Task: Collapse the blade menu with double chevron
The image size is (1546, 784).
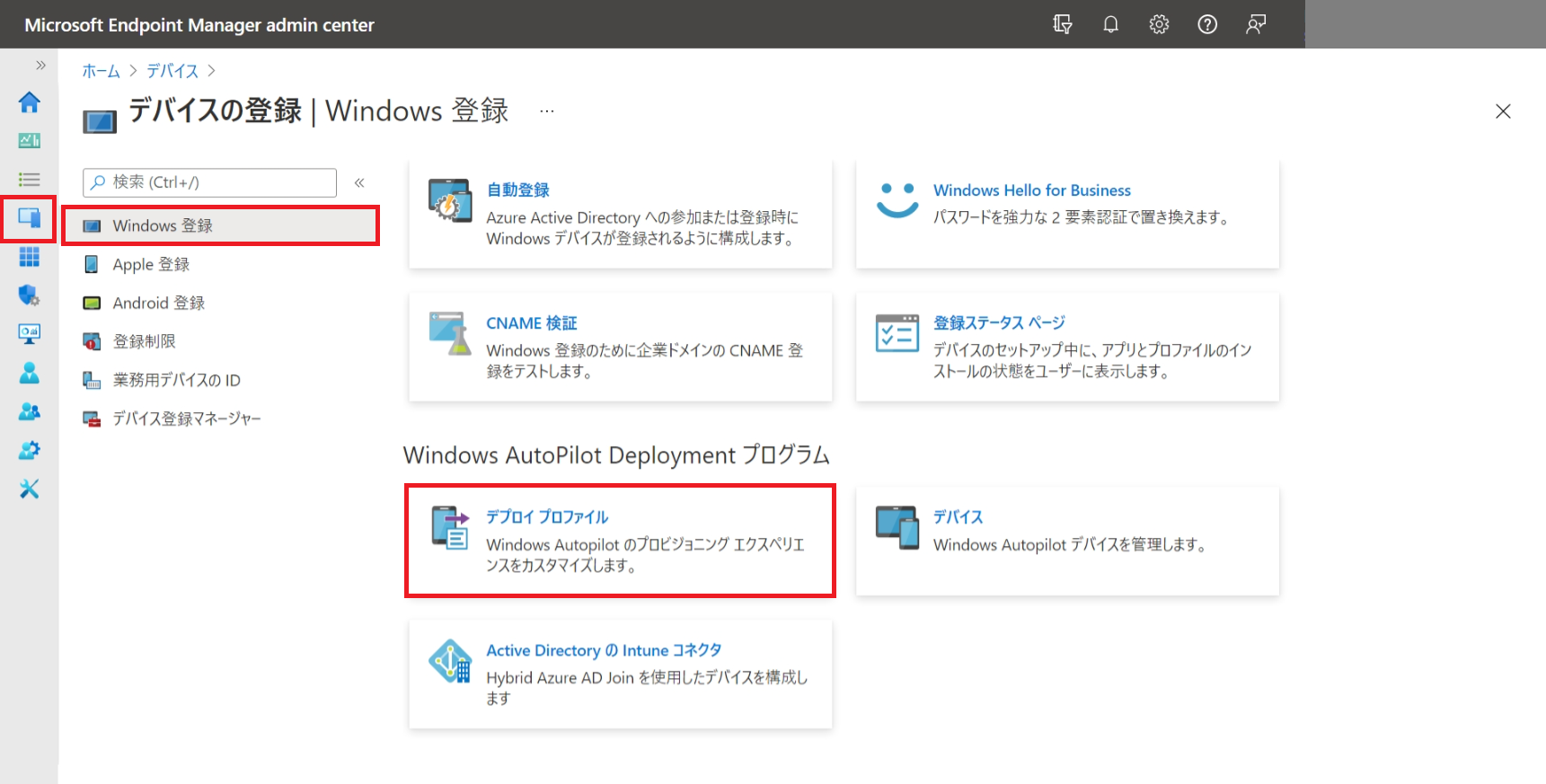Action: pos(359,182)
